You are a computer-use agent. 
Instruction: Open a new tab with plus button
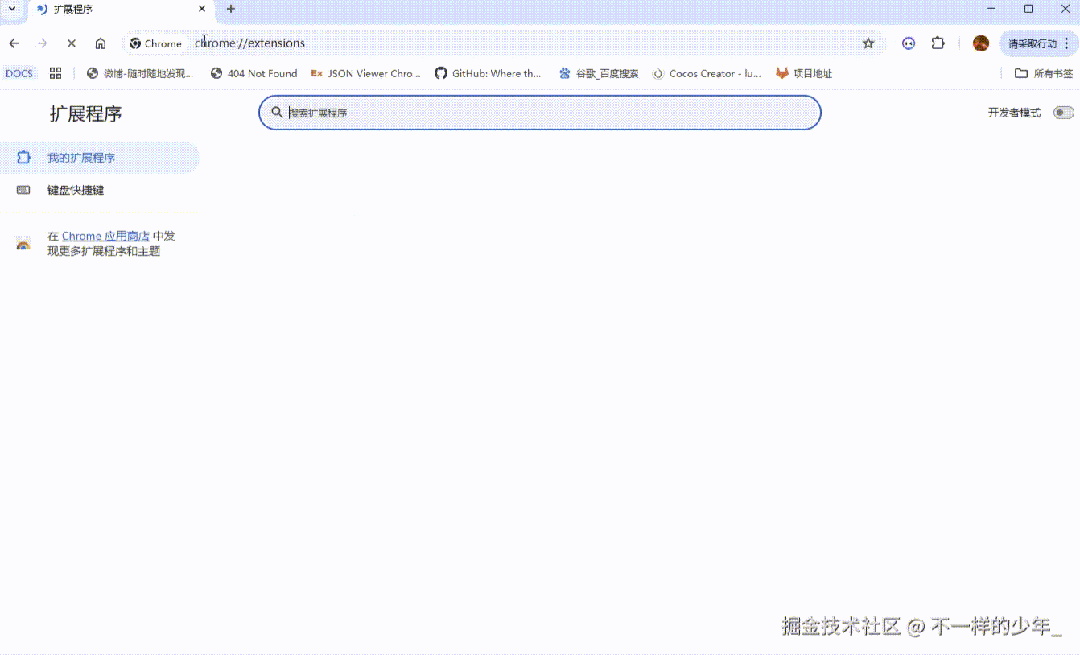(x=231, y=9)
